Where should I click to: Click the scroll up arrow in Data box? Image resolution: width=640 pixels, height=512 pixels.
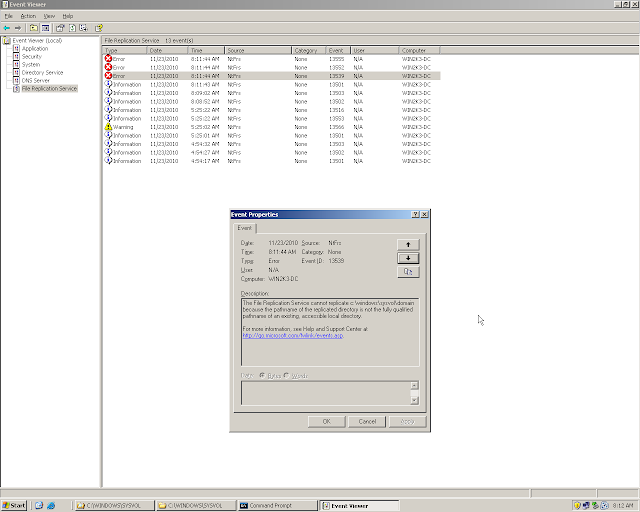click(414, 385)
